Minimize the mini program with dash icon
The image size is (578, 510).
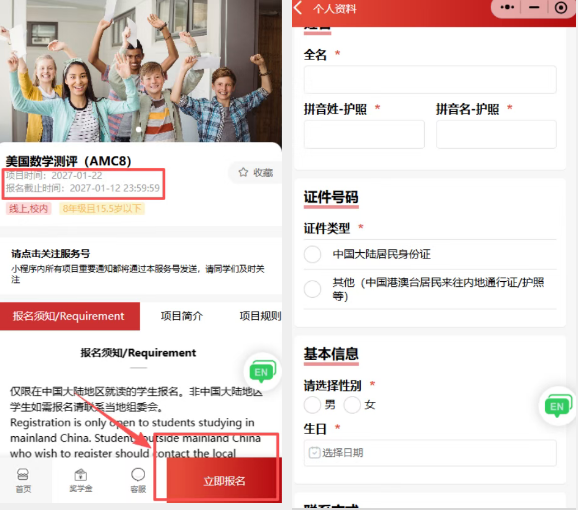coord(534,7)
